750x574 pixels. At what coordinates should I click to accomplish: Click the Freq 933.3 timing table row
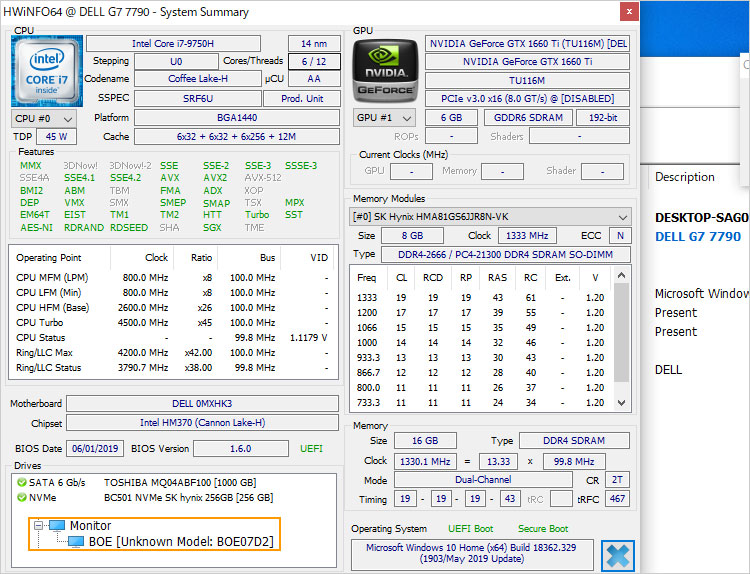[x=481, y=358]
